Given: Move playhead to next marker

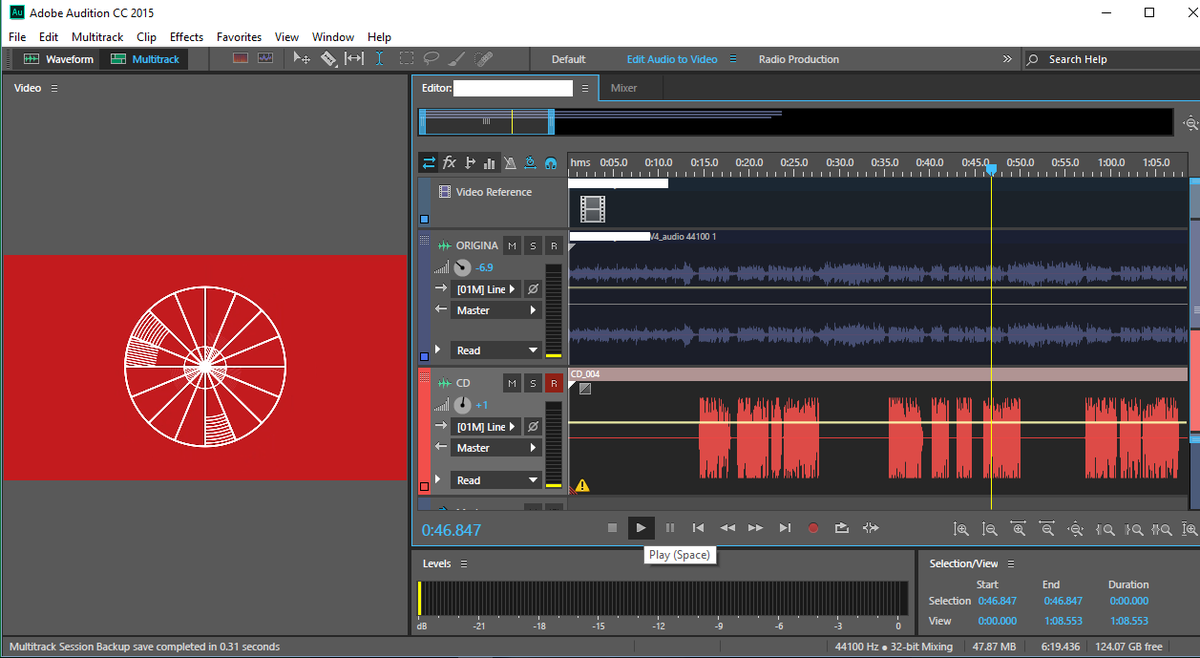Looking at the screenshot, I should coord(785,528).
